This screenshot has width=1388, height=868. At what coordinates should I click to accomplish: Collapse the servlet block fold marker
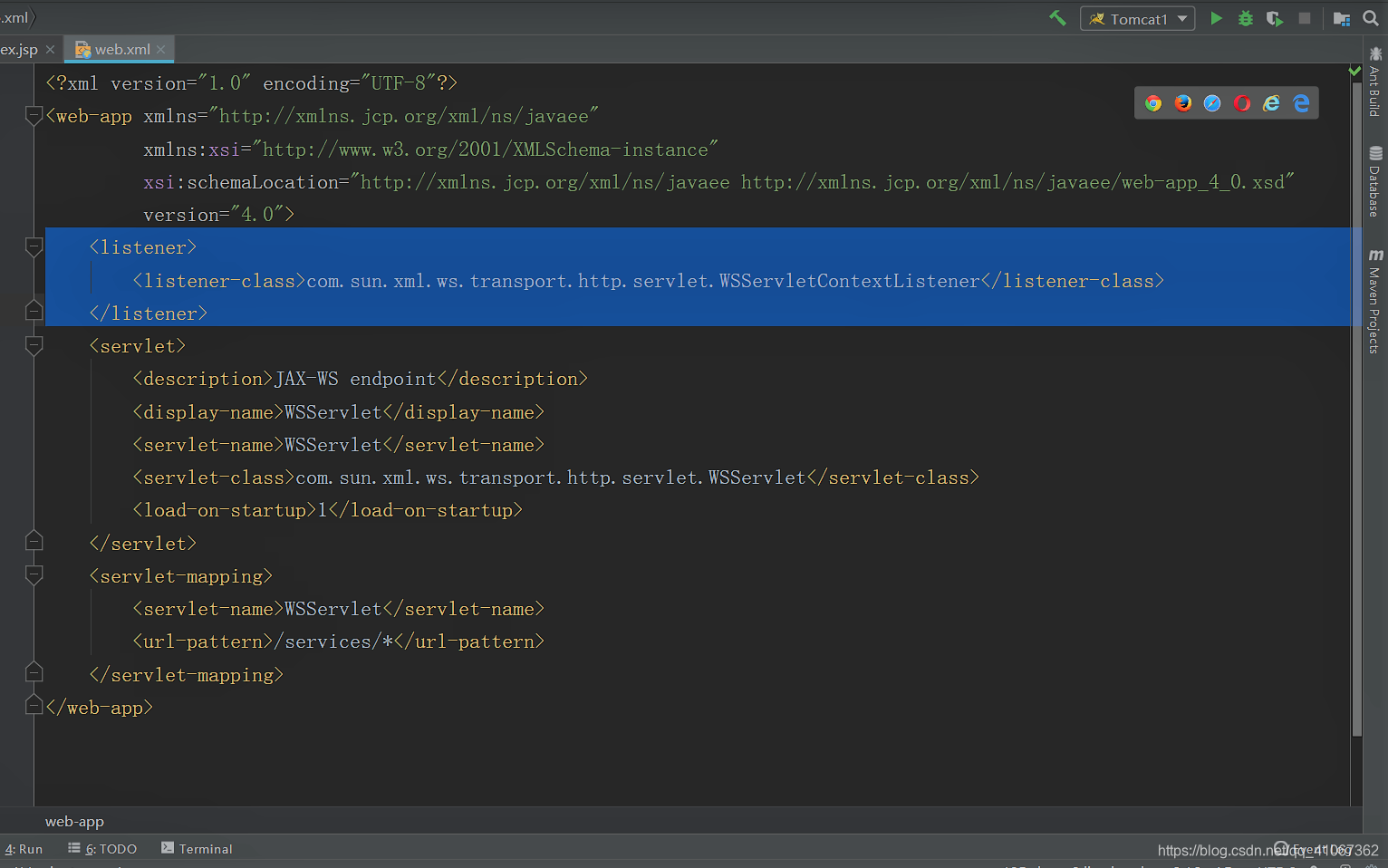[34, 346]
